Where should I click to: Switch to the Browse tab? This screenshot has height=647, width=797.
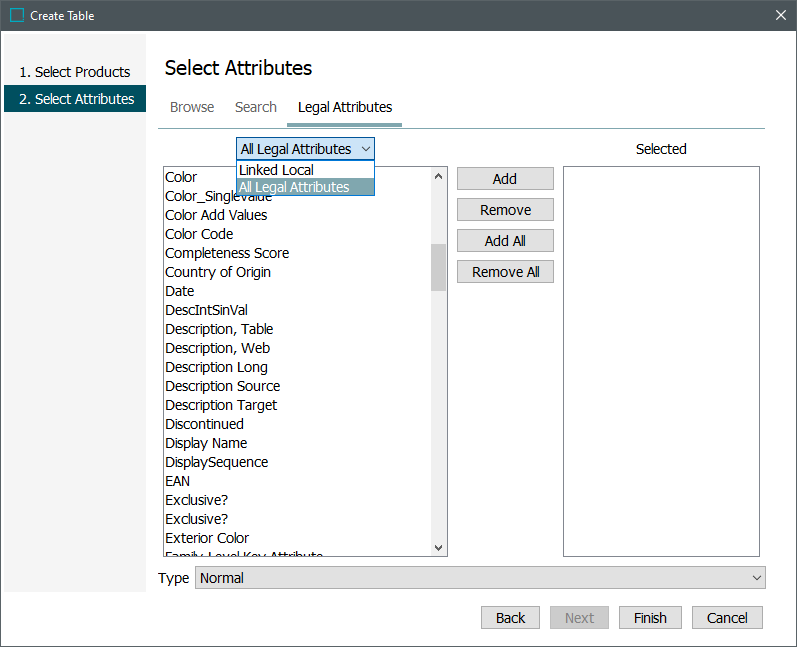pyautogui.click(x=191, y=107)
